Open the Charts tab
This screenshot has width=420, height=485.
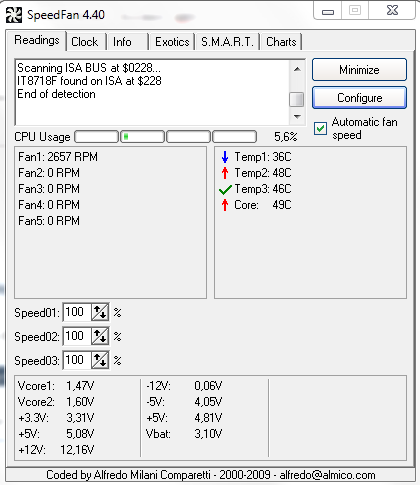tap(281, 42)
